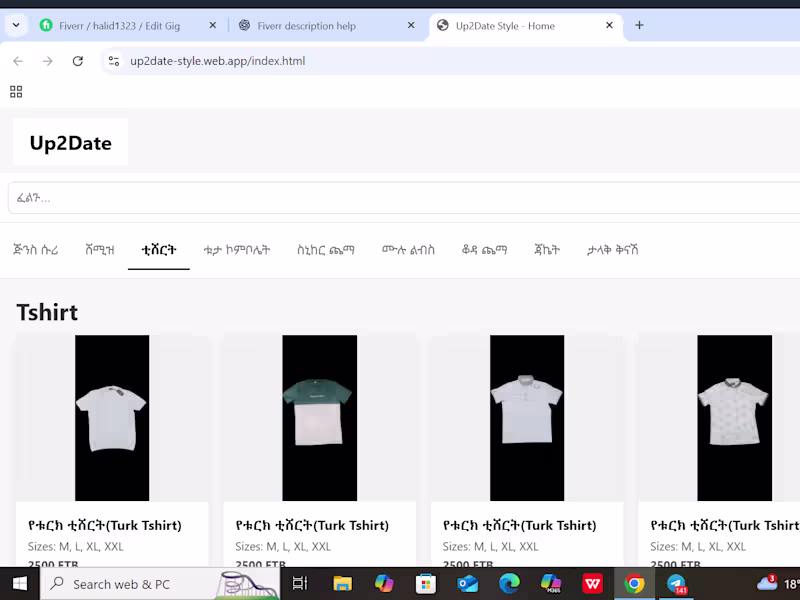Click the Up2Date logo
Viewport: 800px width, 600px height.
70,142
